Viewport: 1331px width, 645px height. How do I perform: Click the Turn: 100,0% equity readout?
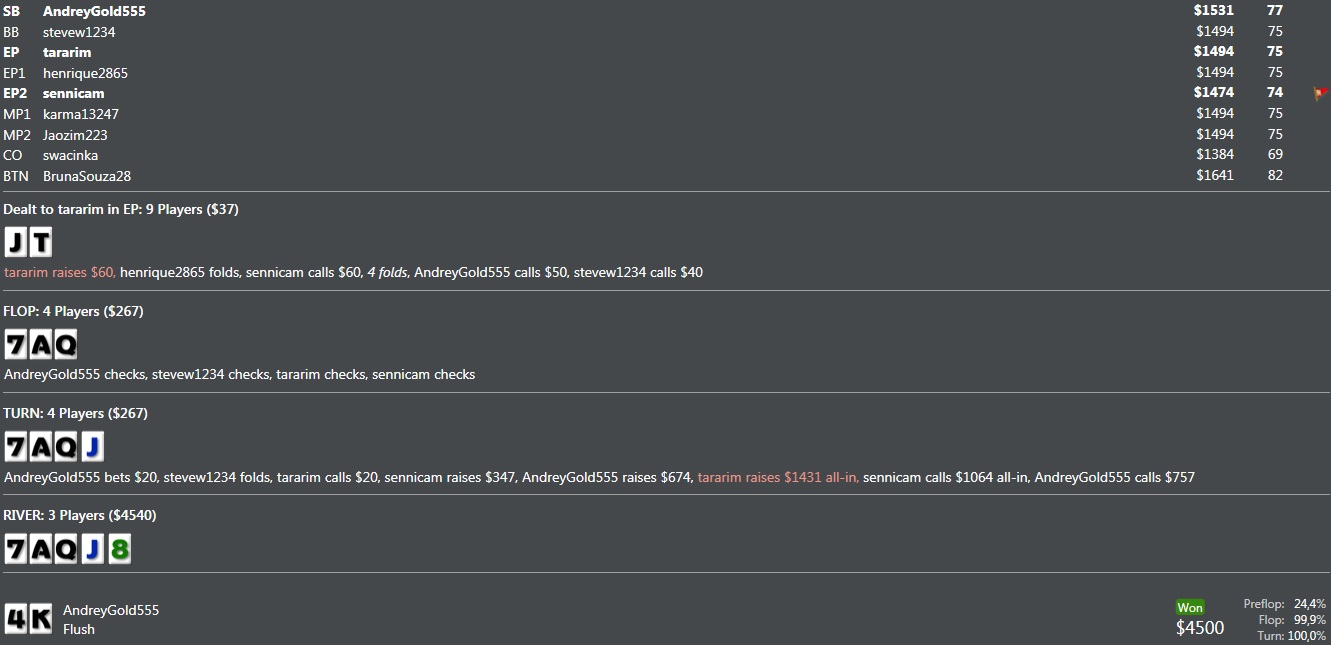(x=1292, y=636)
